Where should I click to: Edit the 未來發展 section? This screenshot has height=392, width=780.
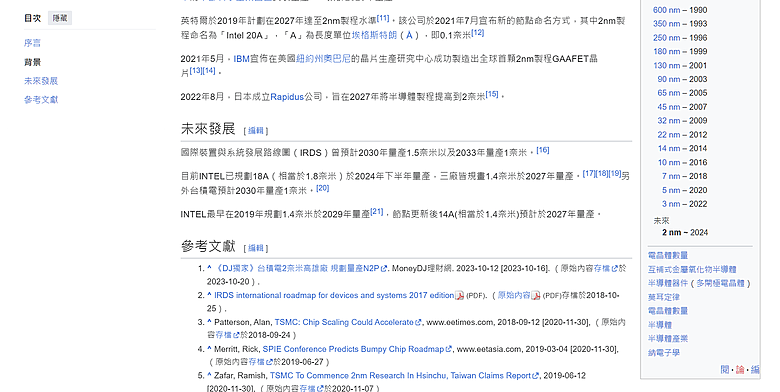click(256, 131)
